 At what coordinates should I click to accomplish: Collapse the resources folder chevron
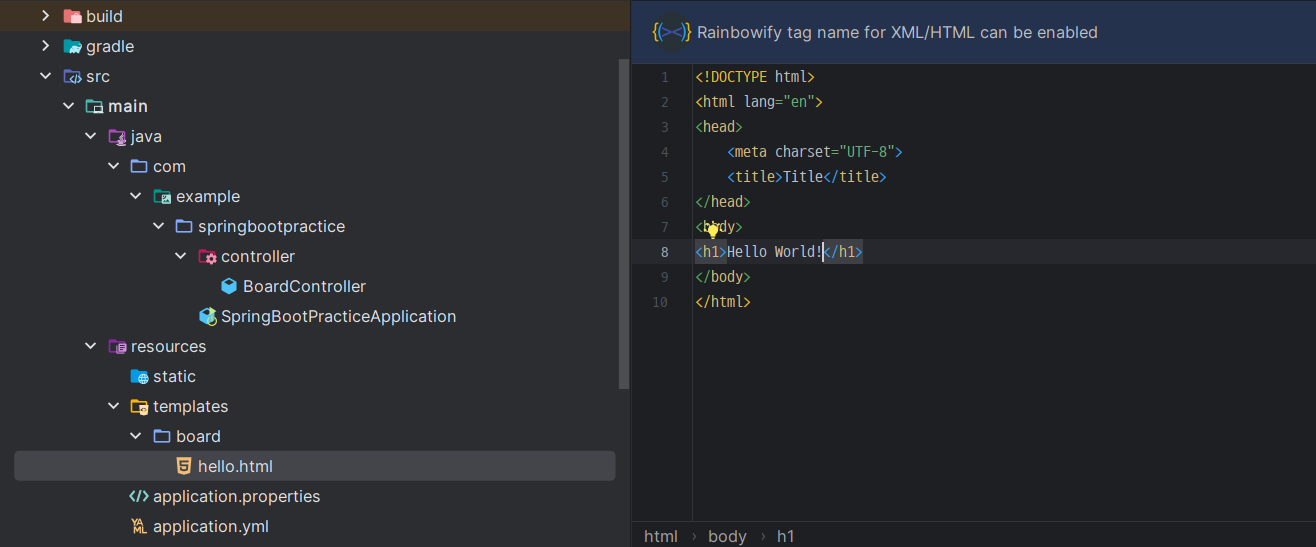(91, 346)
